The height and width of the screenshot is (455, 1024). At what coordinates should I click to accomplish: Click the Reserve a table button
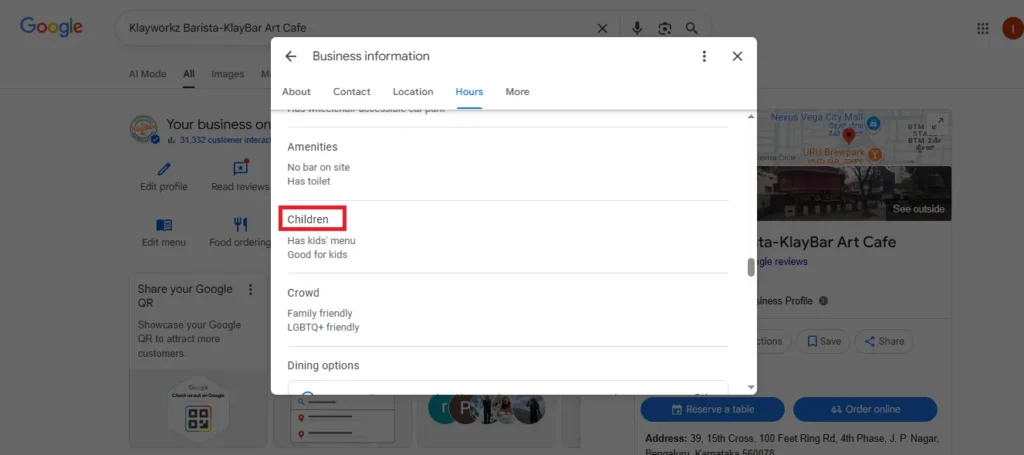712,409
